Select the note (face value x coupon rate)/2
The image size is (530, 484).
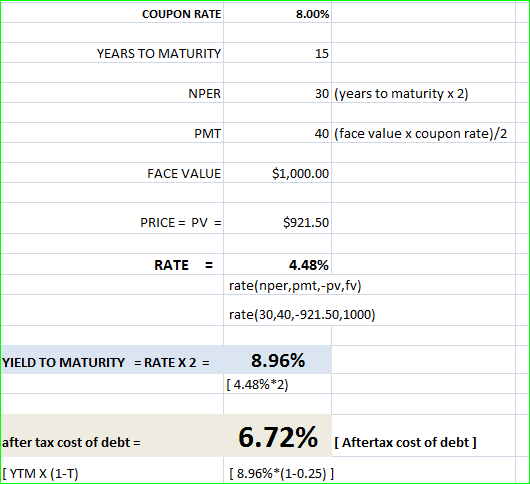(x=420, y=134)
